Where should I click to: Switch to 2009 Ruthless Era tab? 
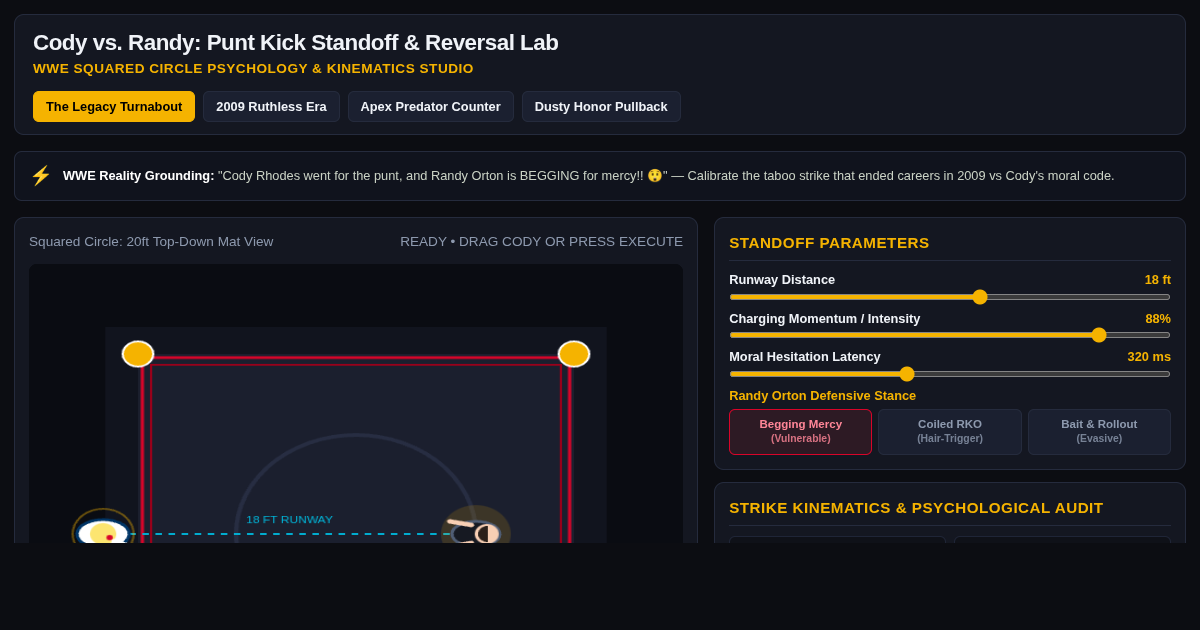(x=271, y=107)
